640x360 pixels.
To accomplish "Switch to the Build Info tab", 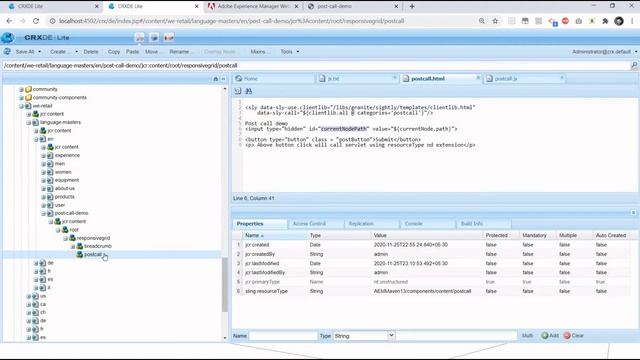I will (472, 224).
